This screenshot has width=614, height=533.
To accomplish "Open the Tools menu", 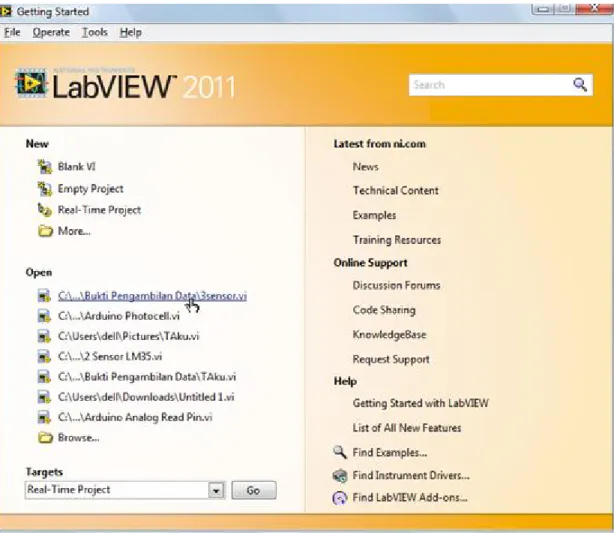I will tap(94, 32).
